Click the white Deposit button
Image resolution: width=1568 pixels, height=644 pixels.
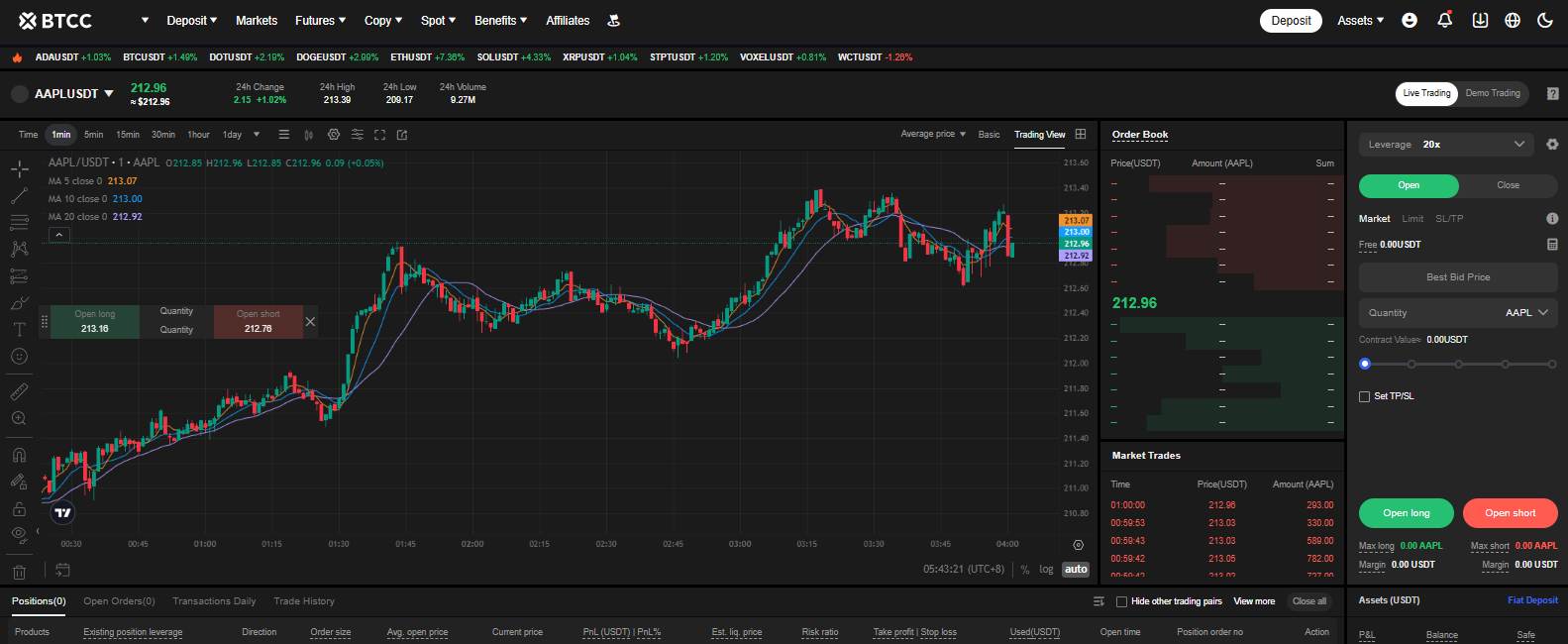coord(1291,21)
